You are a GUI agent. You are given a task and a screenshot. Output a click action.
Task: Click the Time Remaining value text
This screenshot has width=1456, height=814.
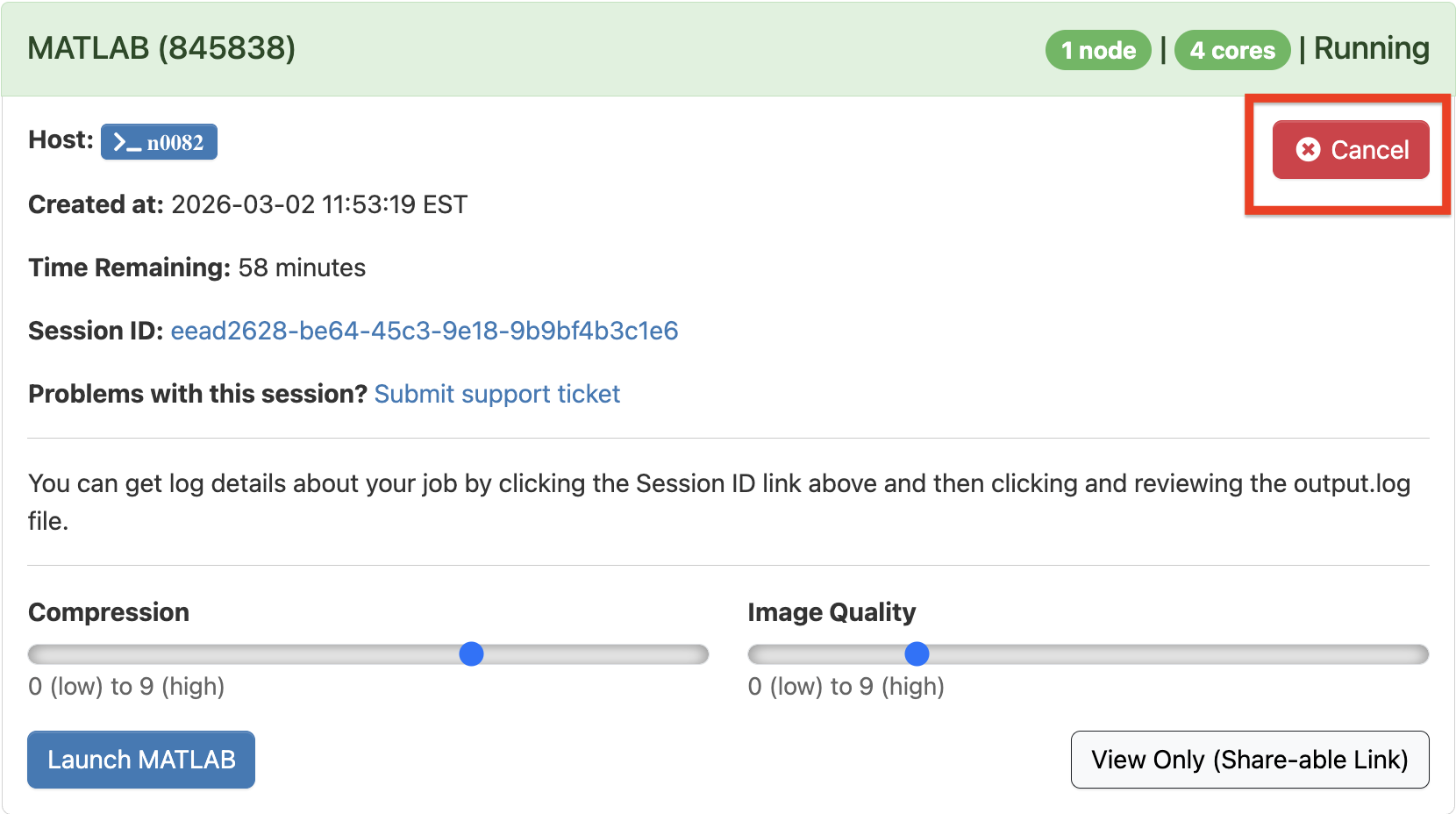pyautogui.click(x=303, y=268)
